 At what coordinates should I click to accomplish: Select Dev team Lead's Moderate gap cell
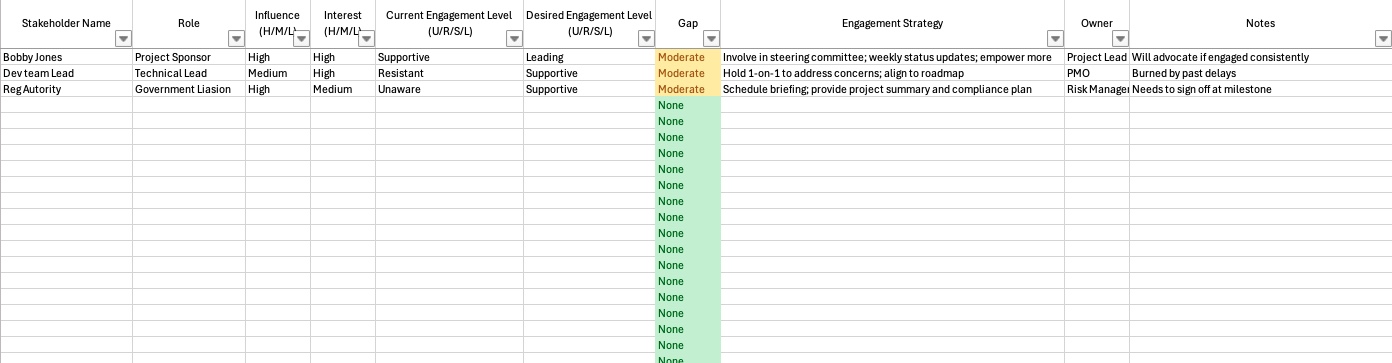pos(688,73)
